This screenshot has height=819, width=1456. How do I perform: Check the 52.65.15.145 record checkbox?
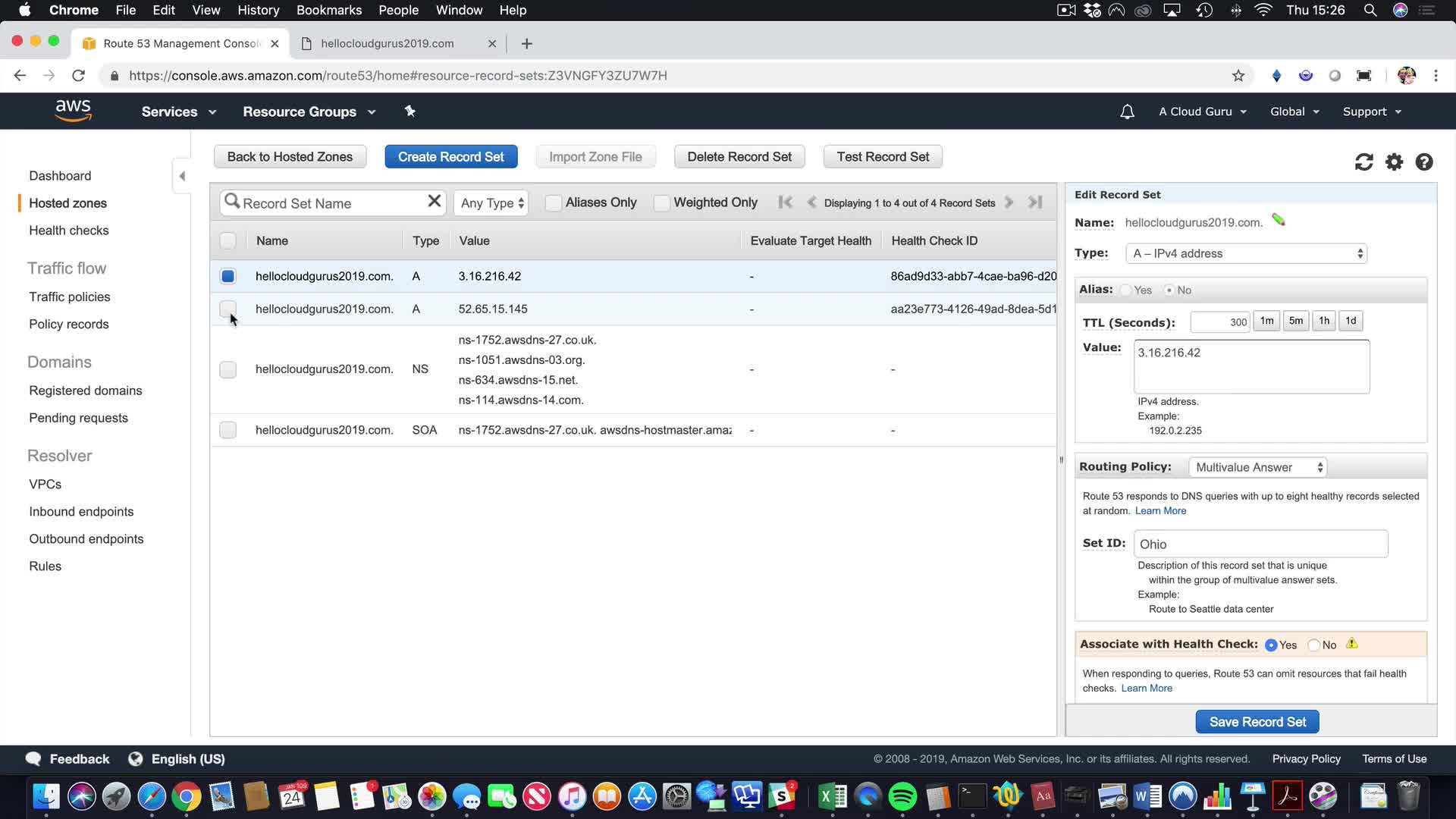click(227, 309)
